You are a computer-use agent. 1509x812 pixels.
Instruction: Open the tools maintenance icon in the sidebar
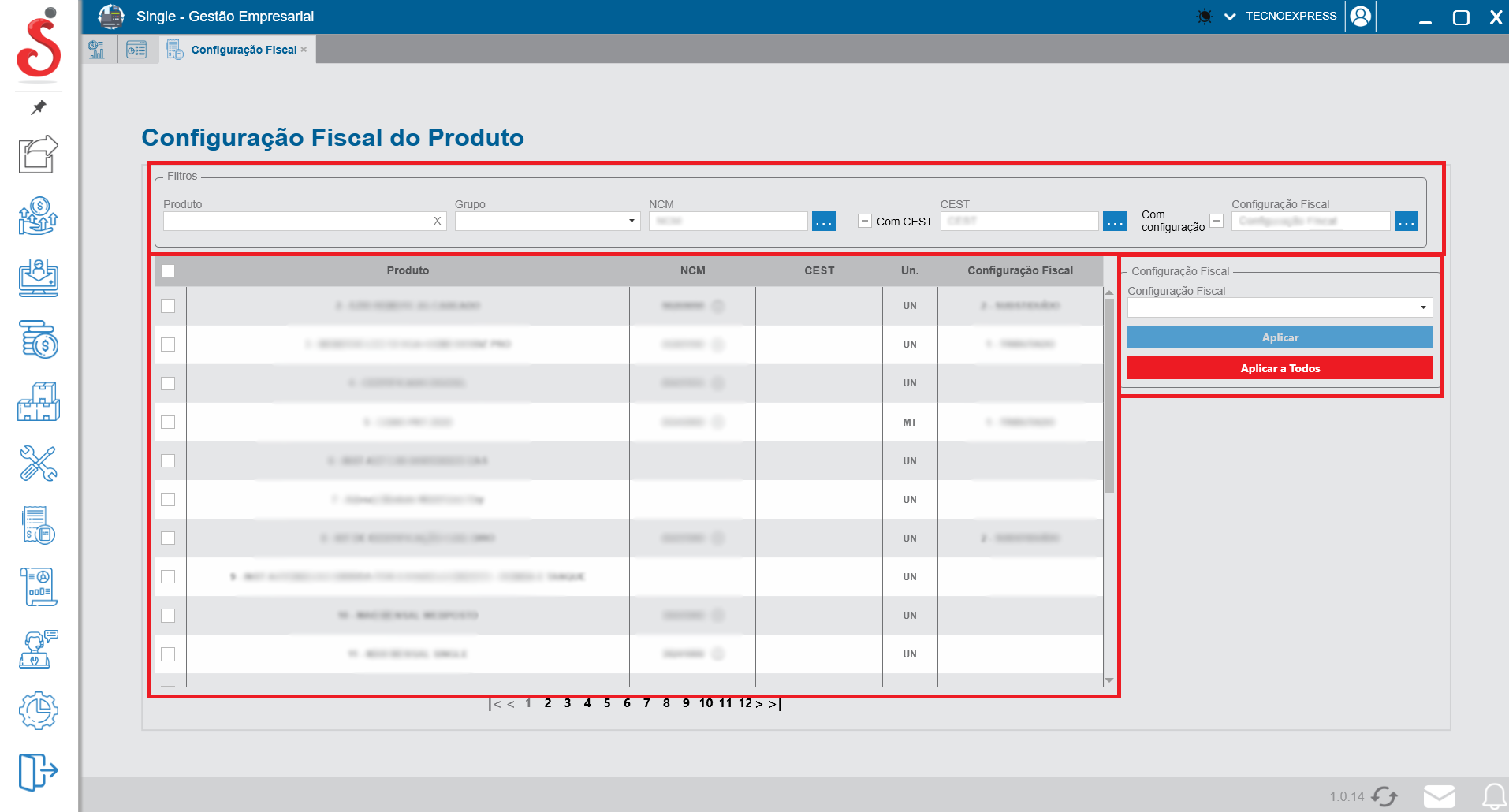(37, 464)
